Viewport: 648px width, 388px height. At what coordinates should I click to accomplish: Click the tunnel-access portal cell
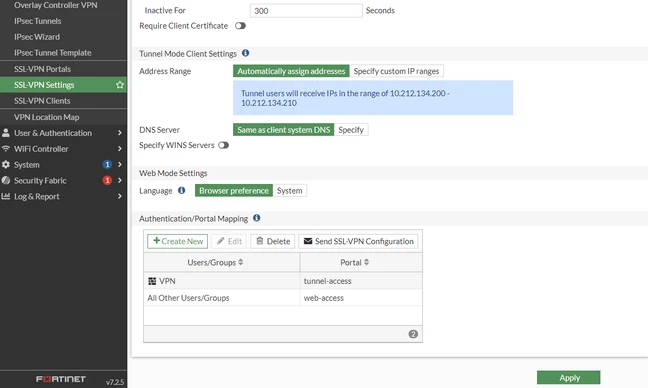[361, 281]
